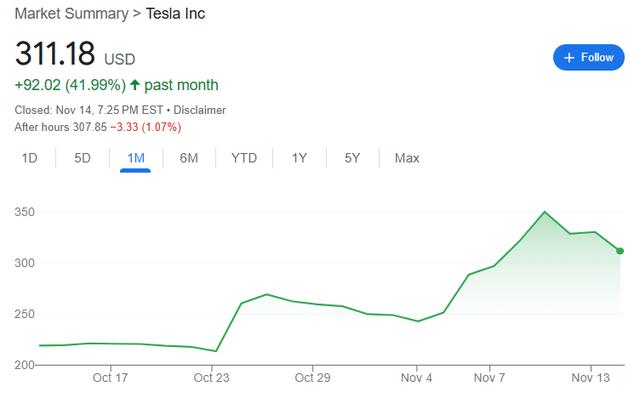Show YTD price chart
640x398 pixels.
[x=244, y=158]
